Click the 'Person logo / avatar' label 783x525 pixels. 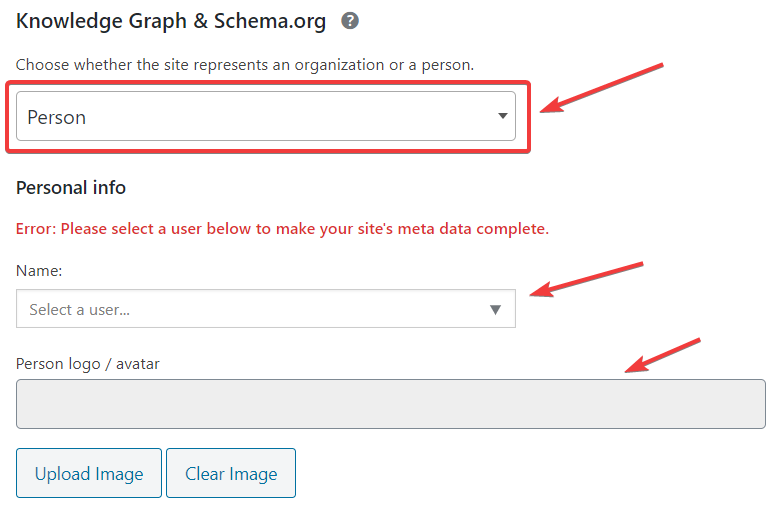click(88, 364)
